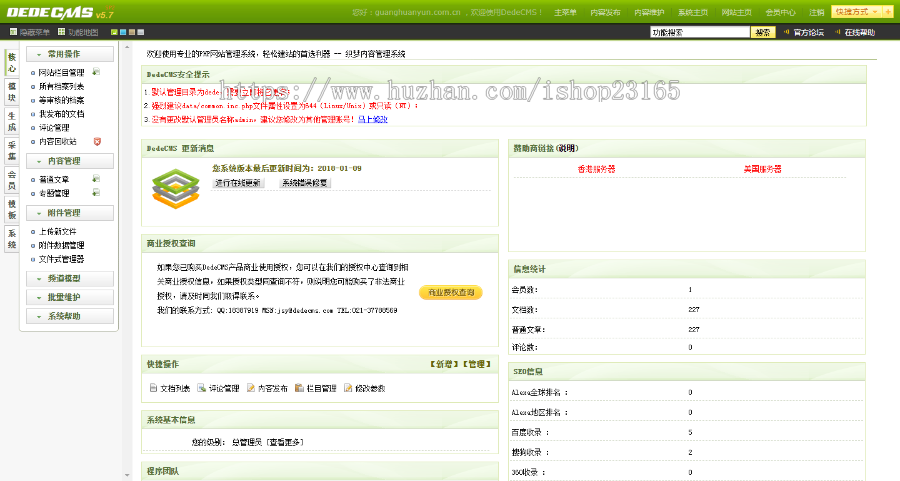Expand the 频道模型 section
Screen dimensions: 900x481
70,278
